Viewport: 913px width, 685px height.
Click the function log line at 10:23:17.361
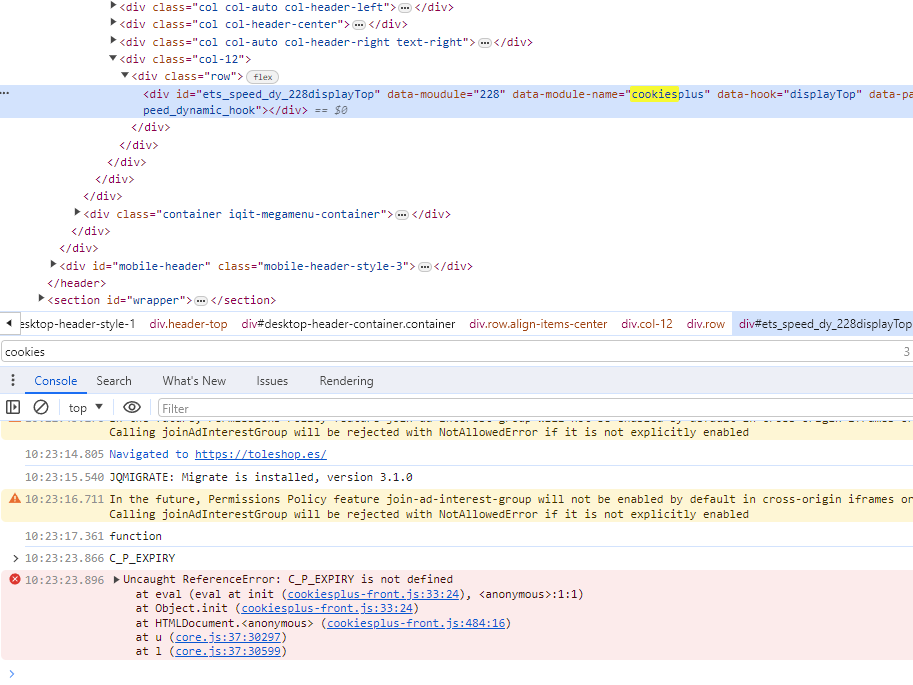[136, 536]
